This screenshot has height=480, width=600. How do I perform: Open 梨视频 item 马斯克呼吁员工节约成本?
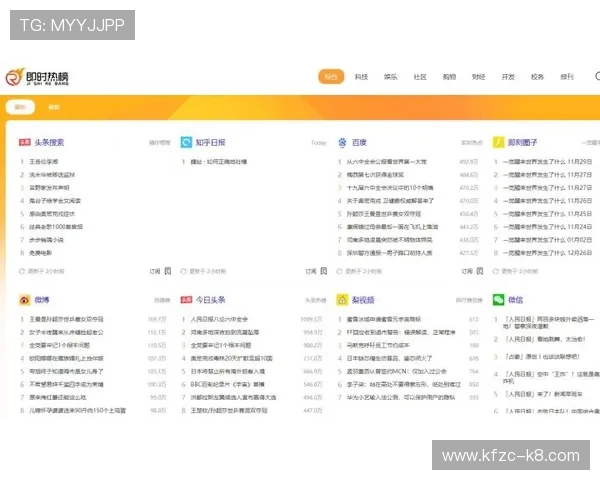pyautogui.click(x=378, y=345)
